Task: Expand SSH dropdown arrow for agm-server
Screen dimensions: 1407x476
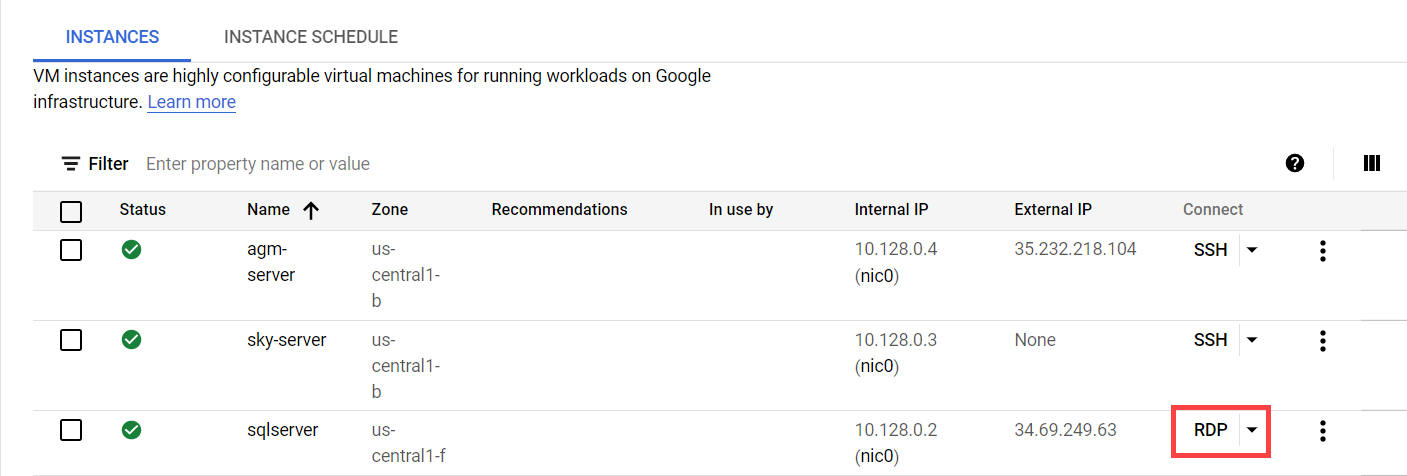Action: [1252, 250]
